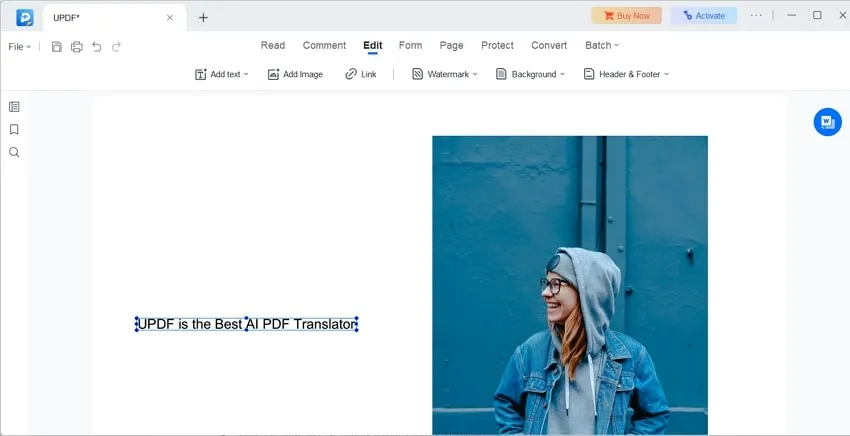
Task: Maximize the UPDF window
Action: coord(817,16)
